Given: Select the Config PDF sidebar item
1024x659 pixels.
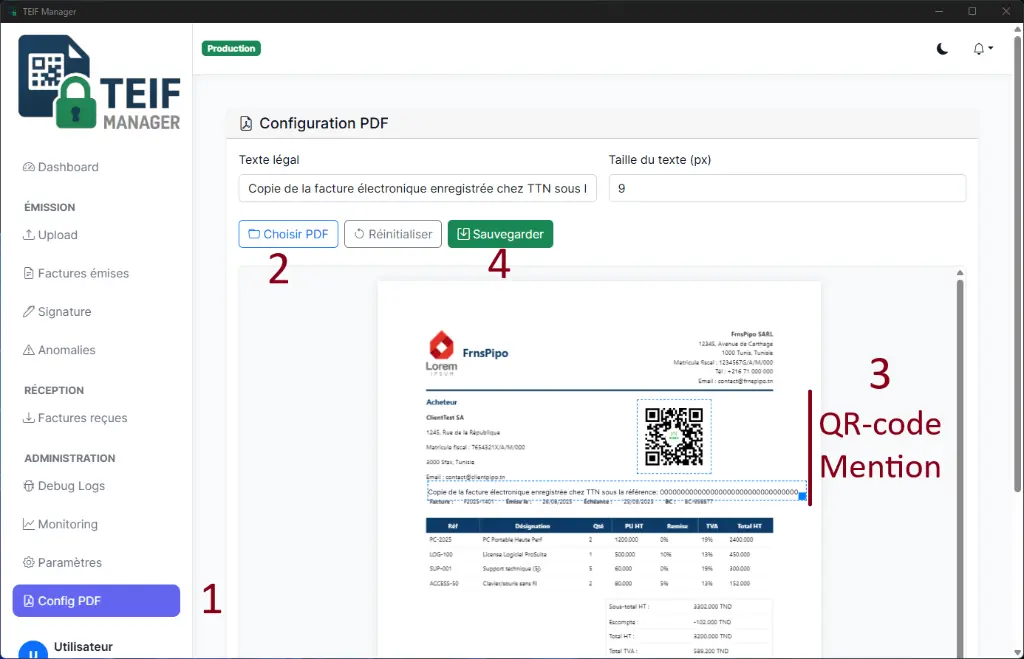Looking at the screenshot, I should tap(96, 601).
